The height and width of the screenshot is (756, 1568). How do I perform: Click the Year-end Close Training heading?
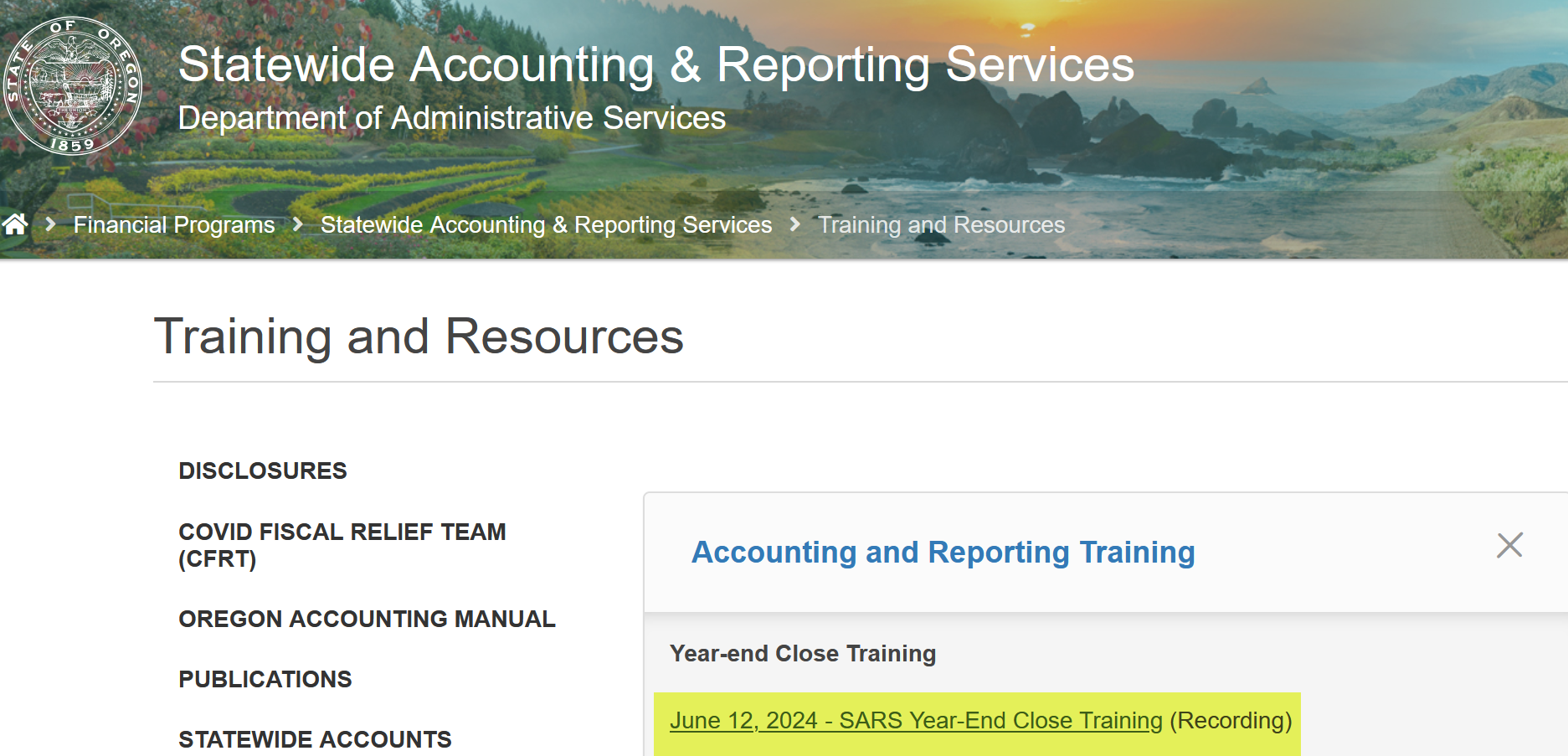click(803, 653)
